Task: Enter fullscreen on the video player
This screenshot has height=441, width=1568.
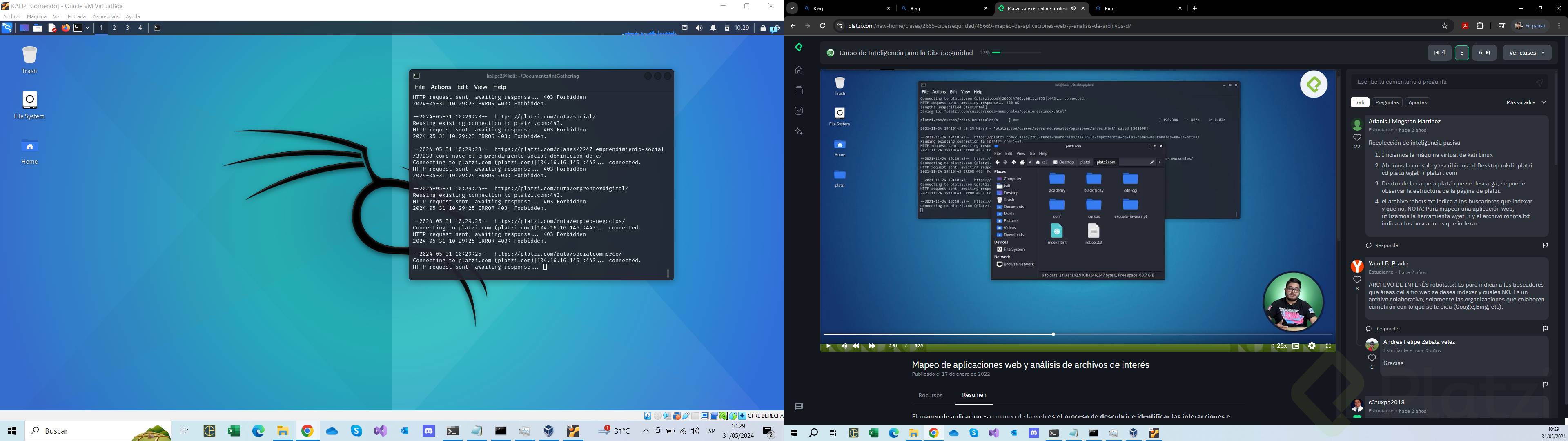Action: point(1328,346)
